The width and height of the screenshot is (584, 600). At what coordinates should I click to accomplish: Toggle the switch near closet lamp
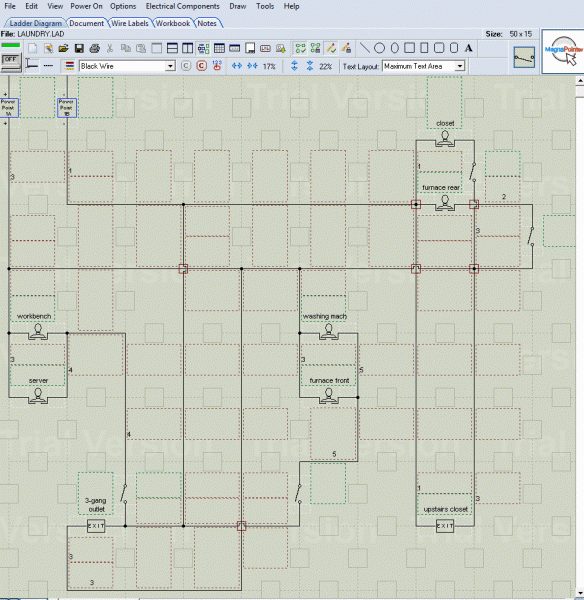tap(473, 172)
